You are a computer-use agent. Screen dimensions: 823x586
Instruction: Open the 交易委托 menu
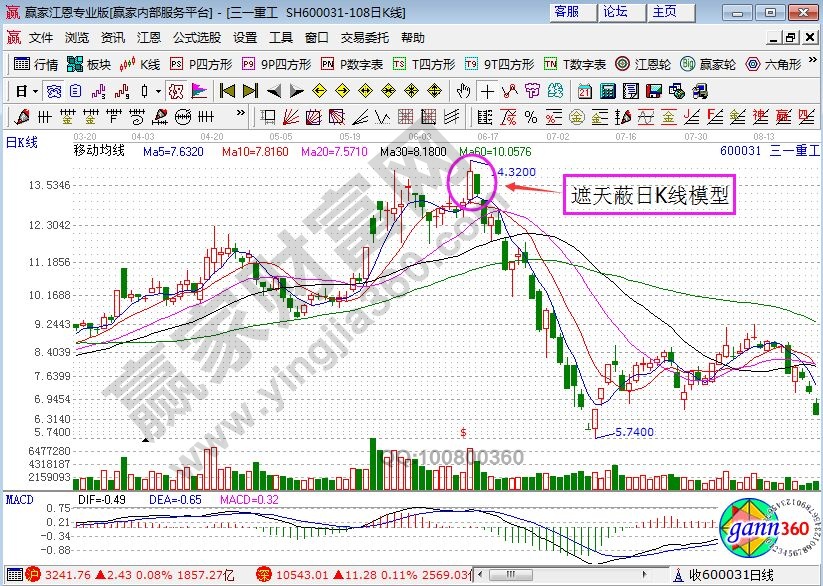pos(366,38)
